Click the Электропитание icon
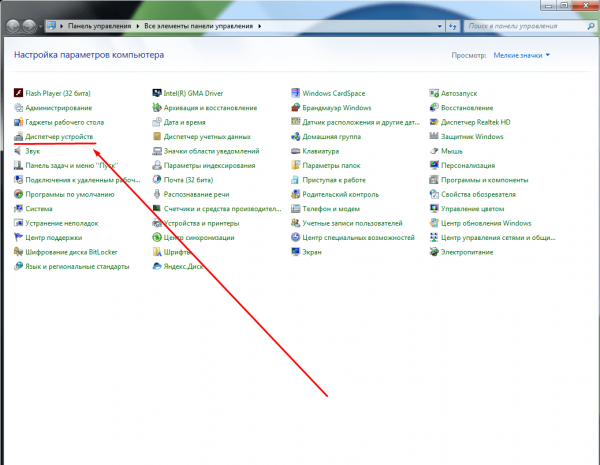This screenshot has height=465, width=600. [x=434, y=252]
